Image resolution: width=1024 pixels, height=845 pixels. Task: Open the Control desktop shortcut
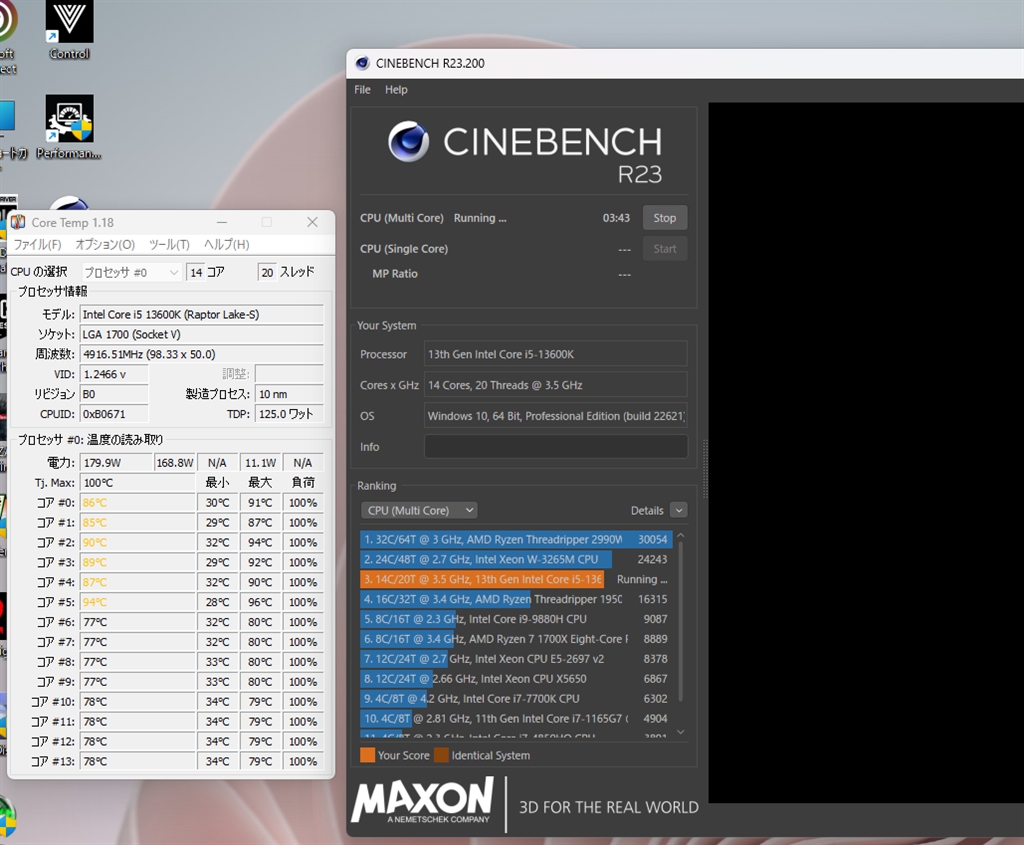point(69,29)
